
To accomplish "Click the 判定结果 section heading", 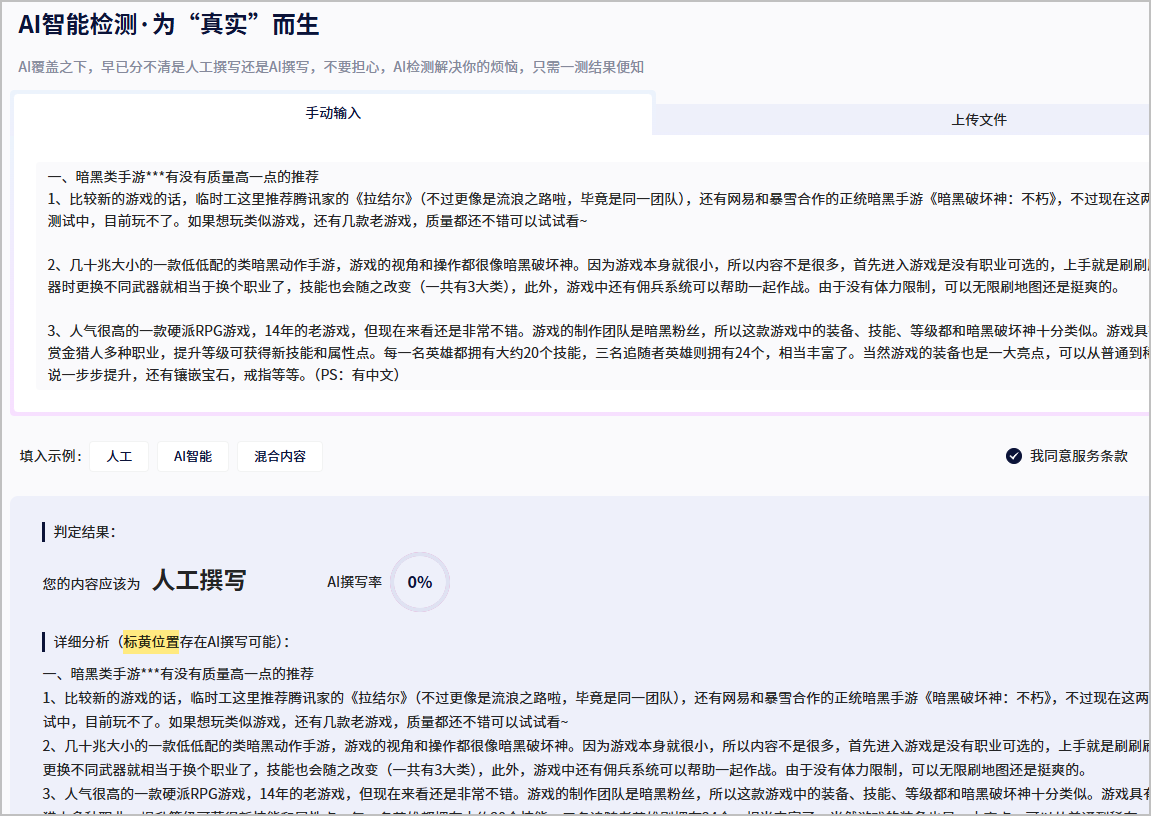I will [84, 532].
